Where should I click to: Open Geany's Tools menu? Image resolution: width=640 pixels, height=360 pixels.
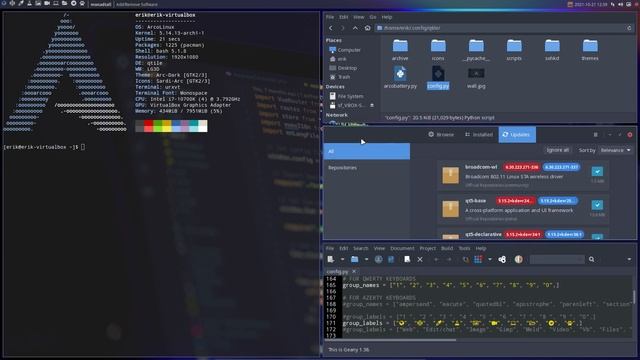(x=464, y=248)
